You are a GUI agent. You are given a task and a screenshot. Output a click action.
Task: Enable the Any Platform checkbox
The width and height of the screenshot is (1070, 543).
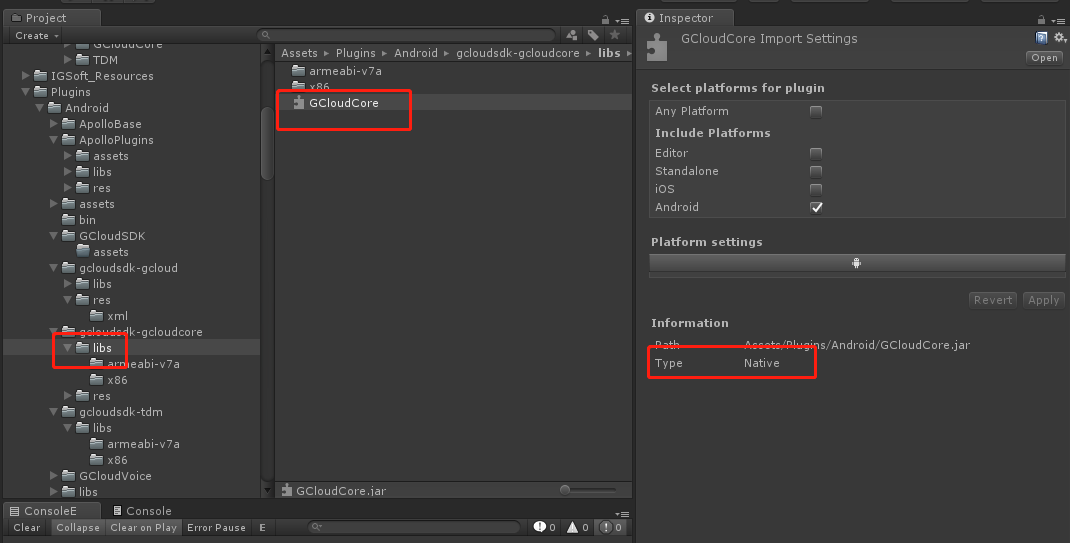(815, 111)
